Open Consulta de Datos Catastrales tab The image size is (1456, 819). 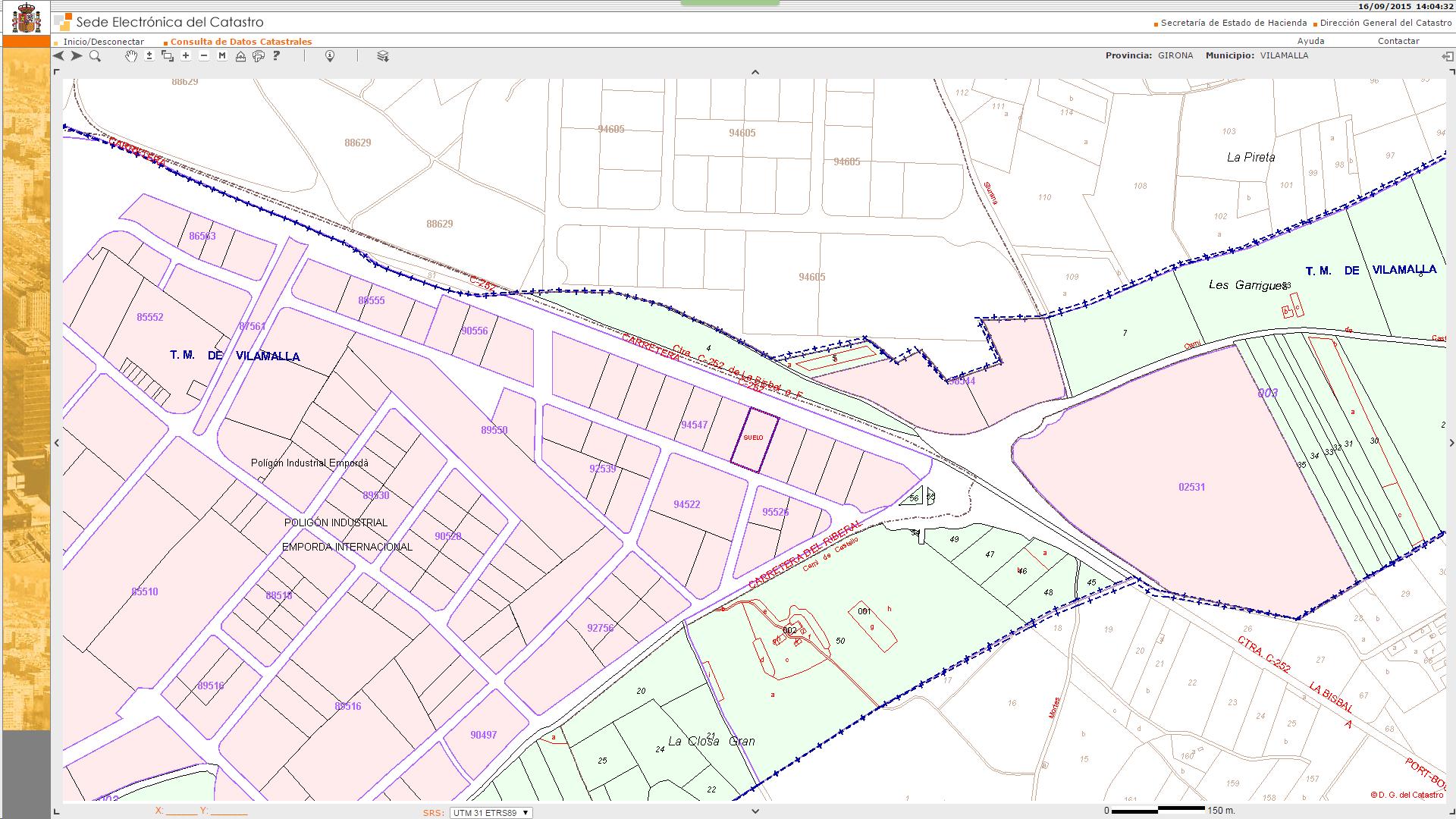[240, 42]
